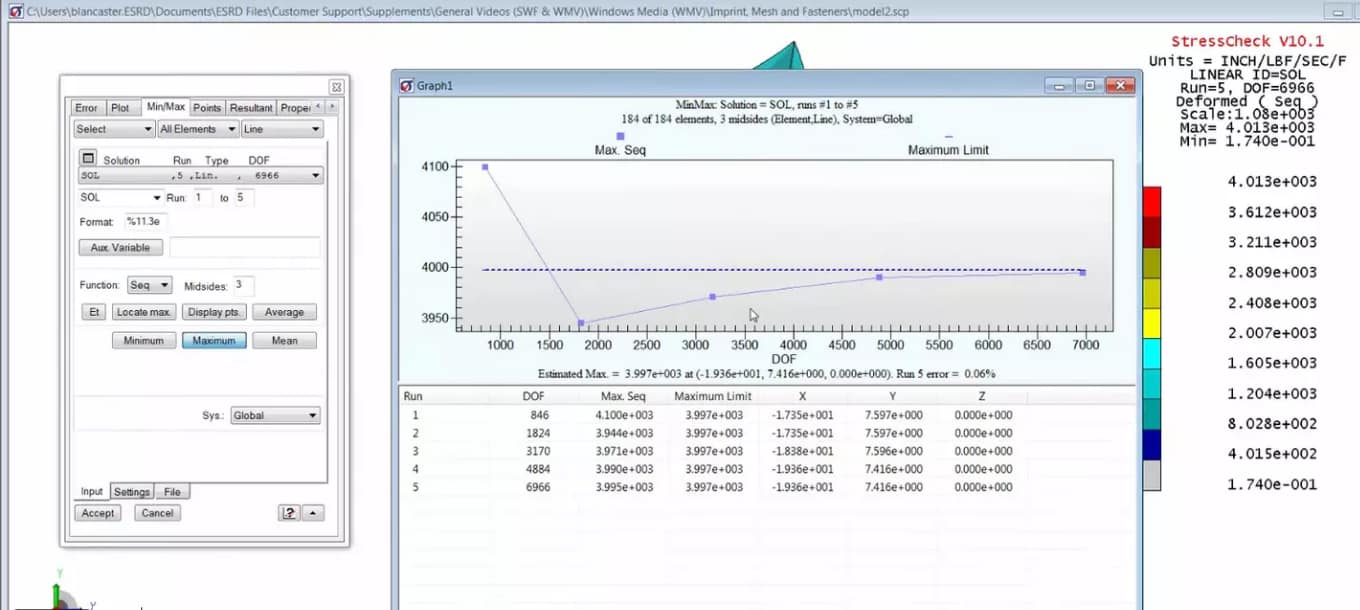1360x610 pixels.
Task: Click the Accept button
Action: [x=97, y=513]
